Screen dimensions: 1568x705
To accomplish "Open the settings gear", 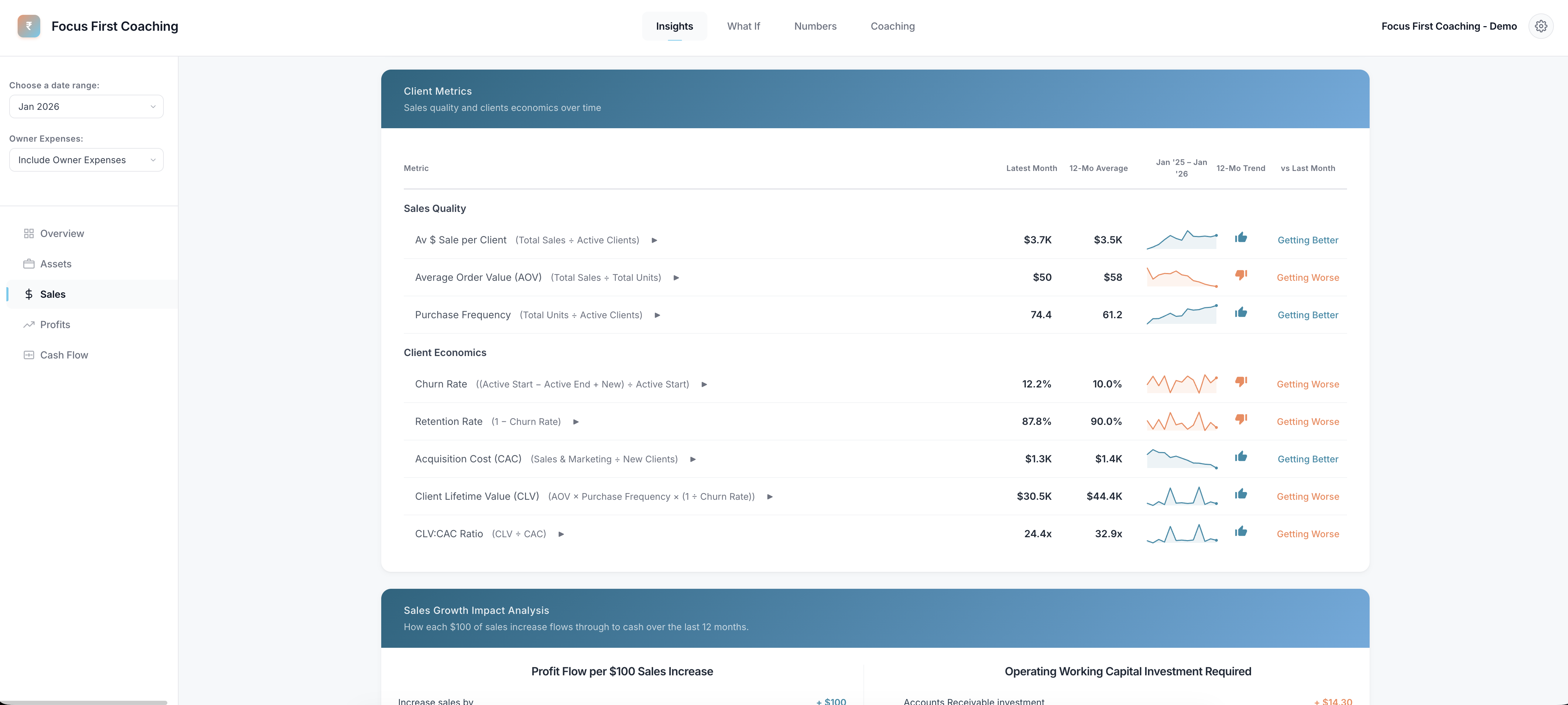I will click(x=1540, y=25).
